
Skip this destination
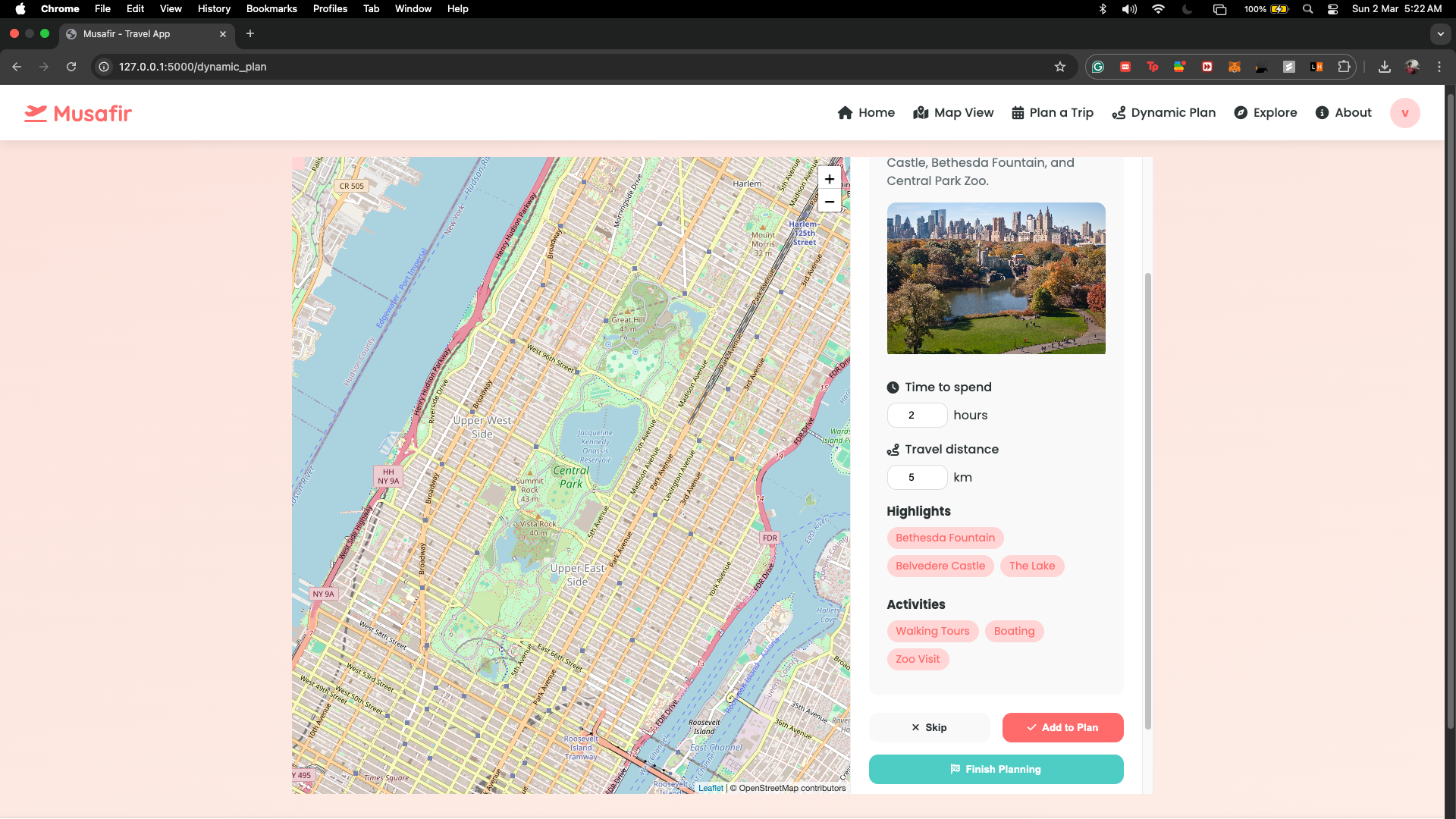[x=929, y=728]
